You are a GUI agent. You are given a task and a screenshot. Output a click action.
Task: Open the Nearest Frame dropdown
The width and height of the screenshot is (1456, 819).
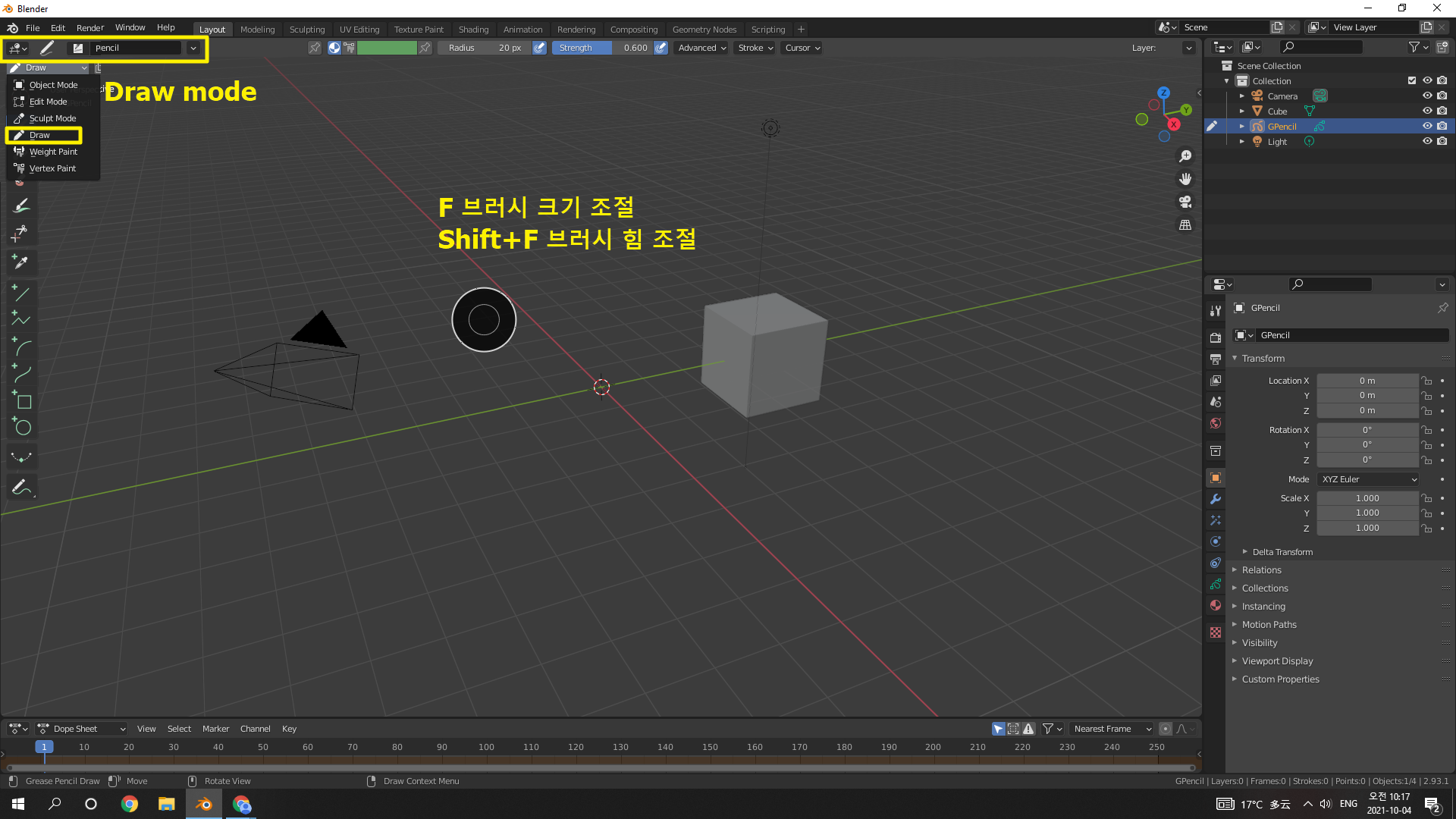pyautogui.click(x=1111, y=729)
